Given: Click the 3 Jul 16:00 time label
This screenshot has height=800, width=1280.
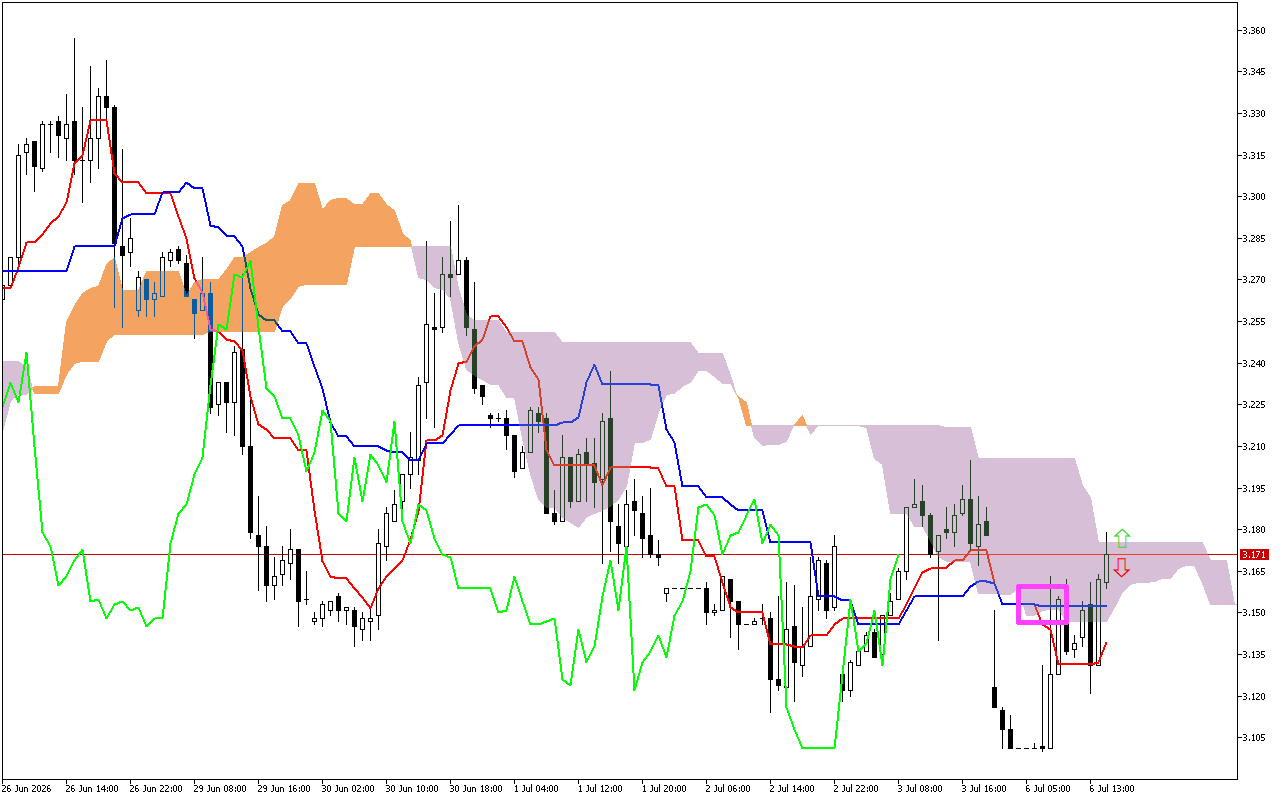Looking at the screenshot, I should pyautogui.click(x=984, y=788).
